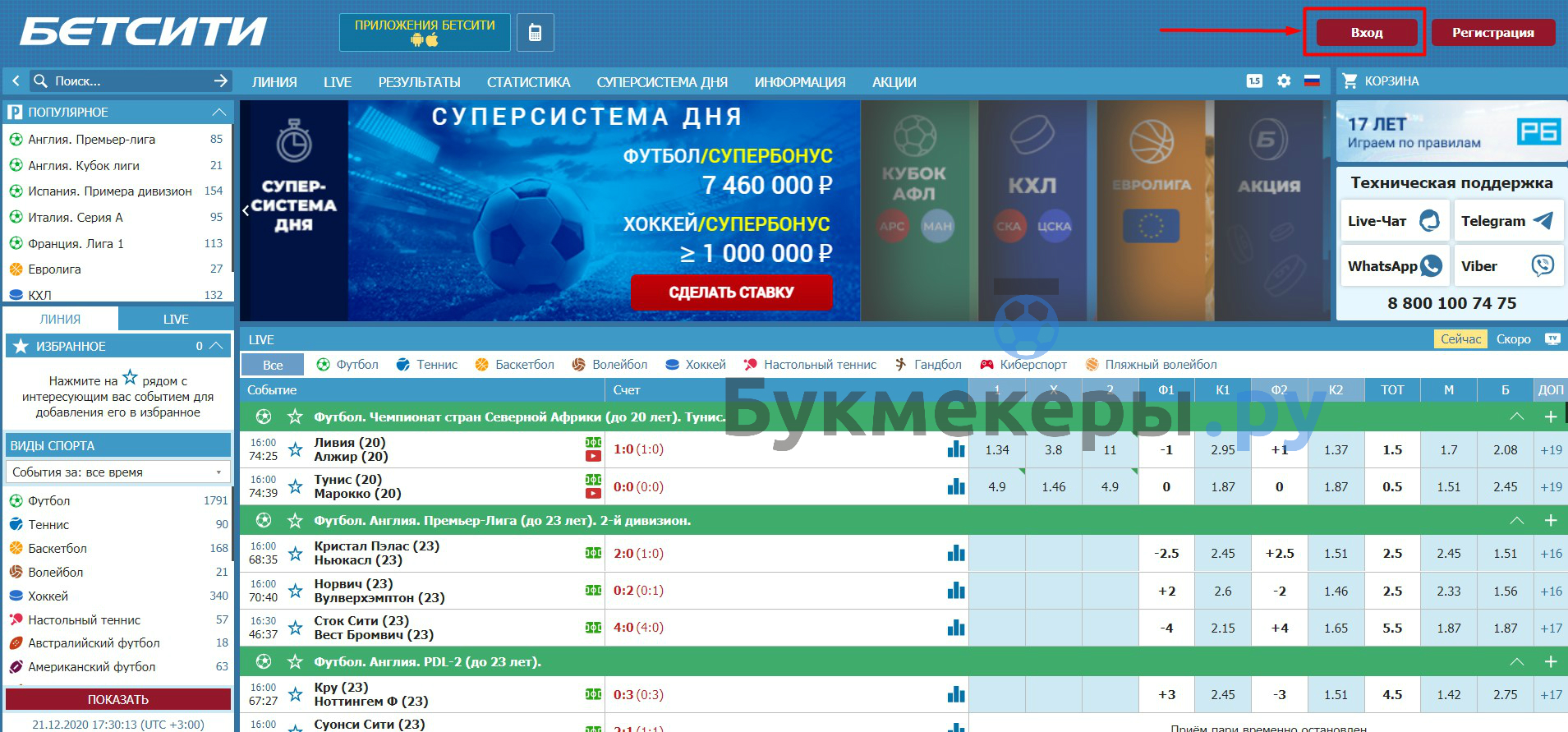The width and height of the screenshot is (1568, 732).
Task: Collapse the ИЗБРАННОЕ section
Action: pos(216,346)
